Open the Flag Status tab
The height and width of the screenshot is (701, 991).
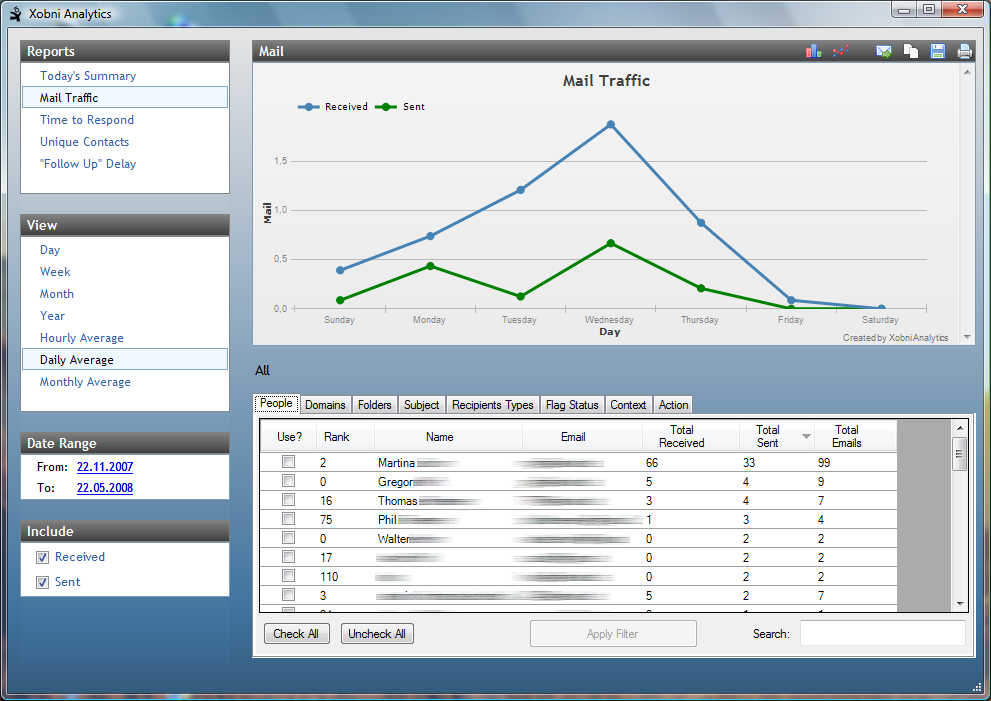(x=572, y=405)
